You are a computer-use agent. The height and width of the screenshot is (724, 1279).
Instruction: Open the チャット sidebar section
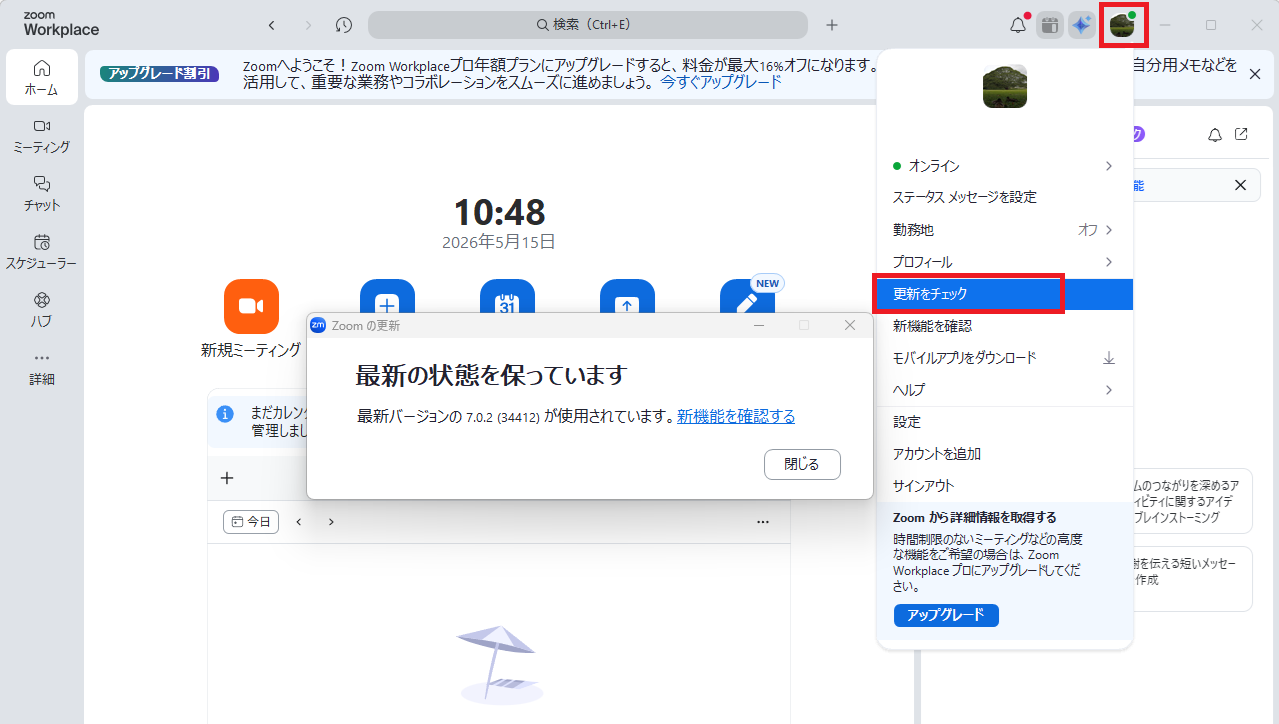coord(41,193)
